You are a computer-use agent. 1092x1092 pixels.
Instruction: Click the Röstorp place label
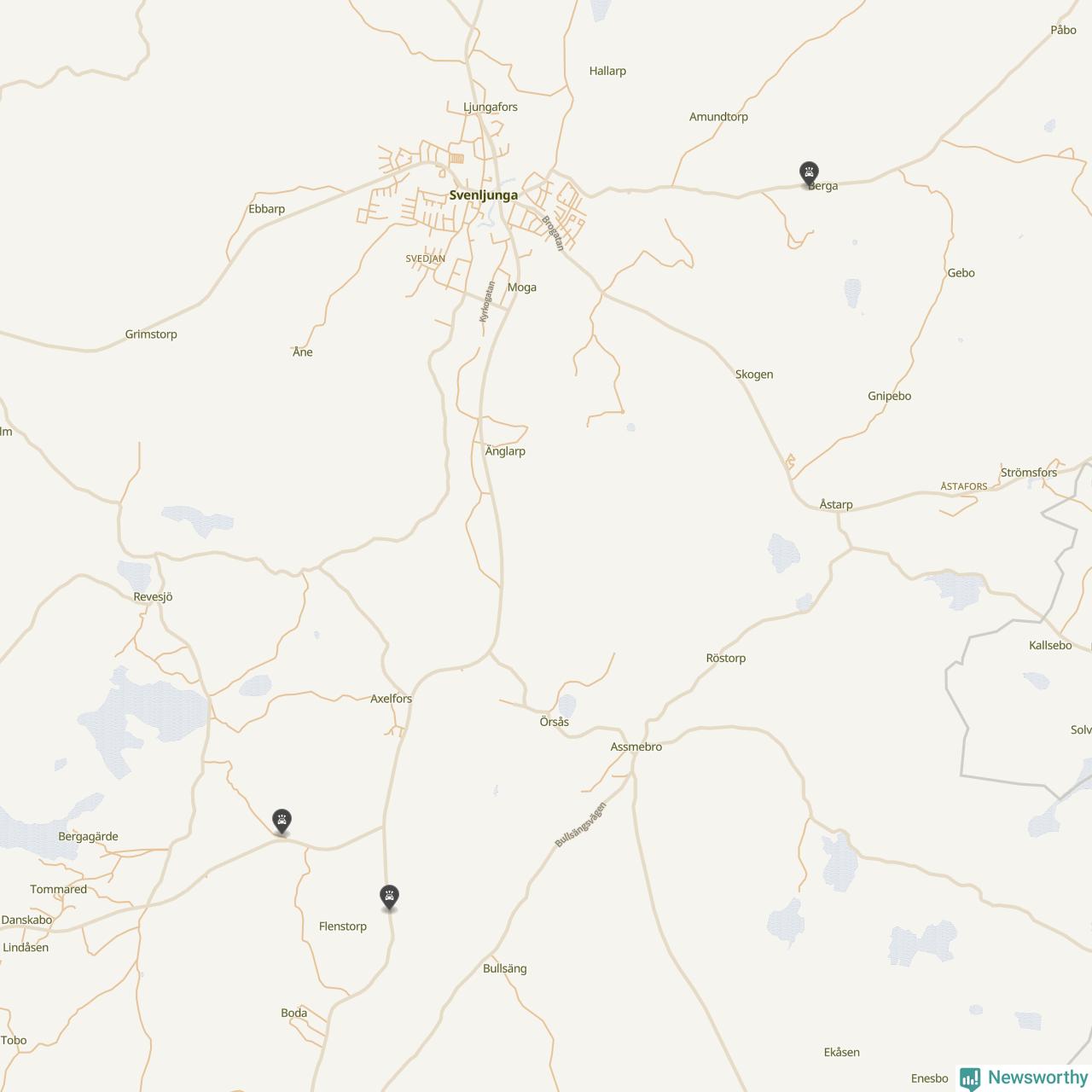(726, 658)
